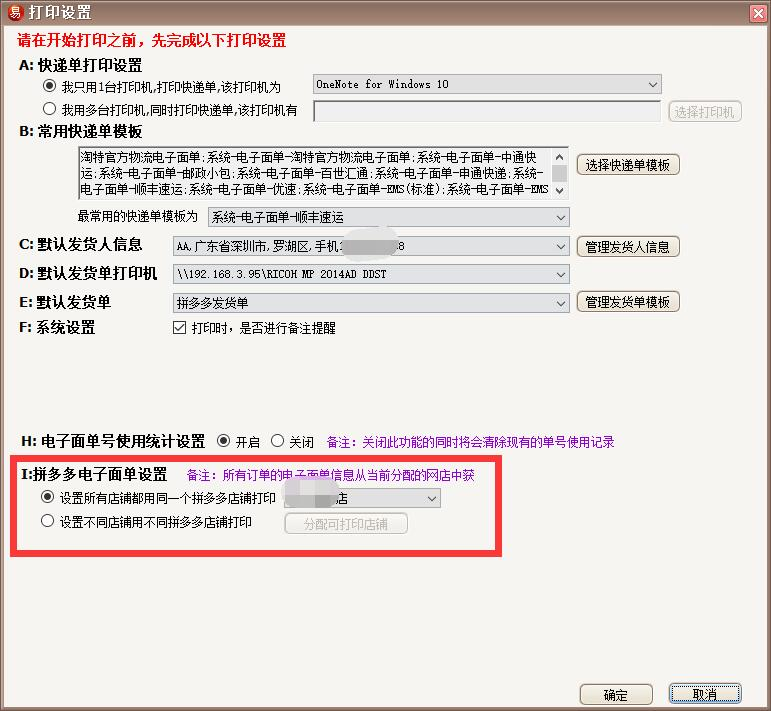Open the 默认发货单 拼多多发货单 dropdown
Image resolution: width=771 pixels, height=711 pixels.
click(x=371, y=302)
